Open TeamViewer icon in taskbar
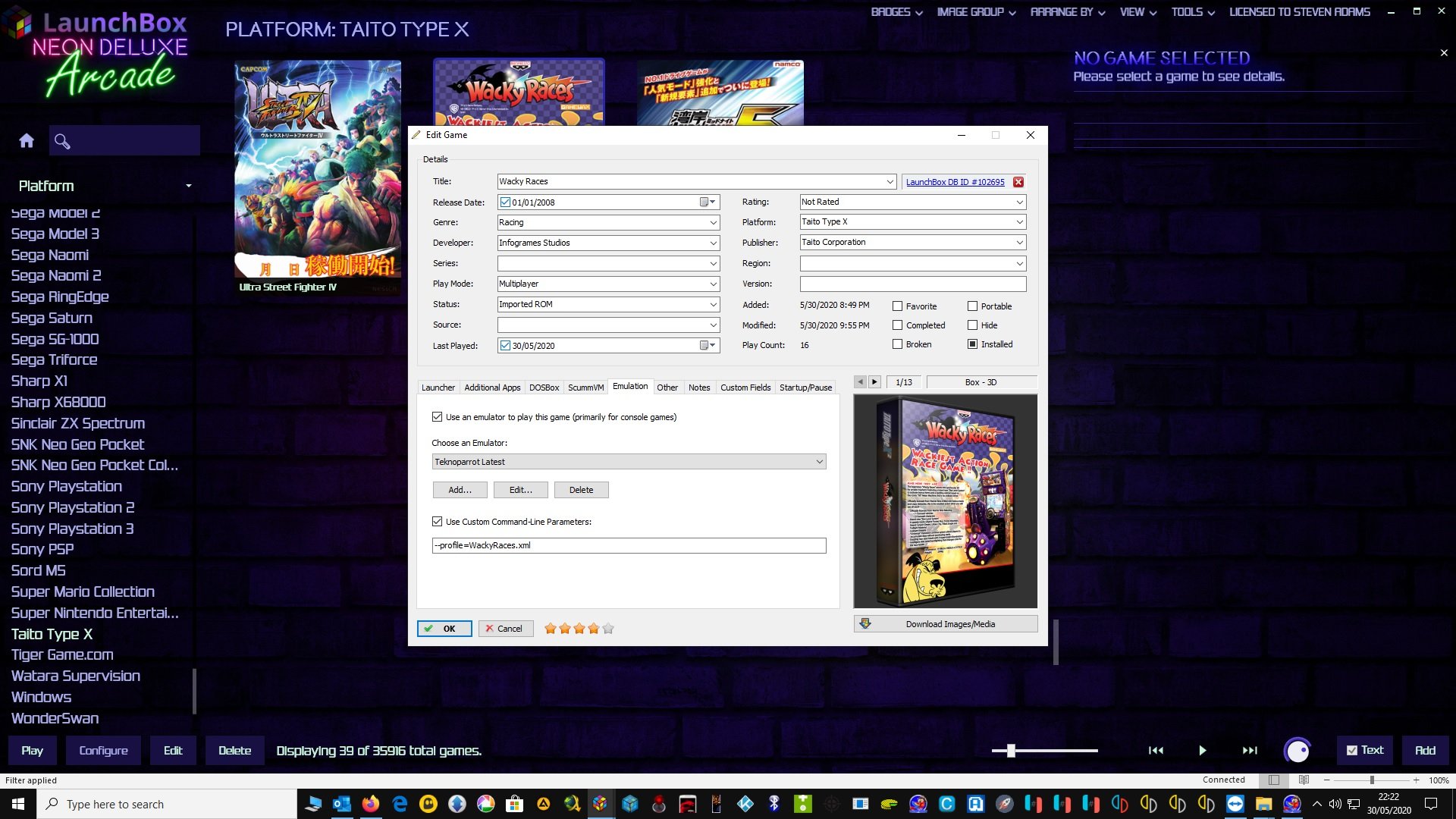The height and width of the screenshot is (819, 1456). (x=1235, y=804)
